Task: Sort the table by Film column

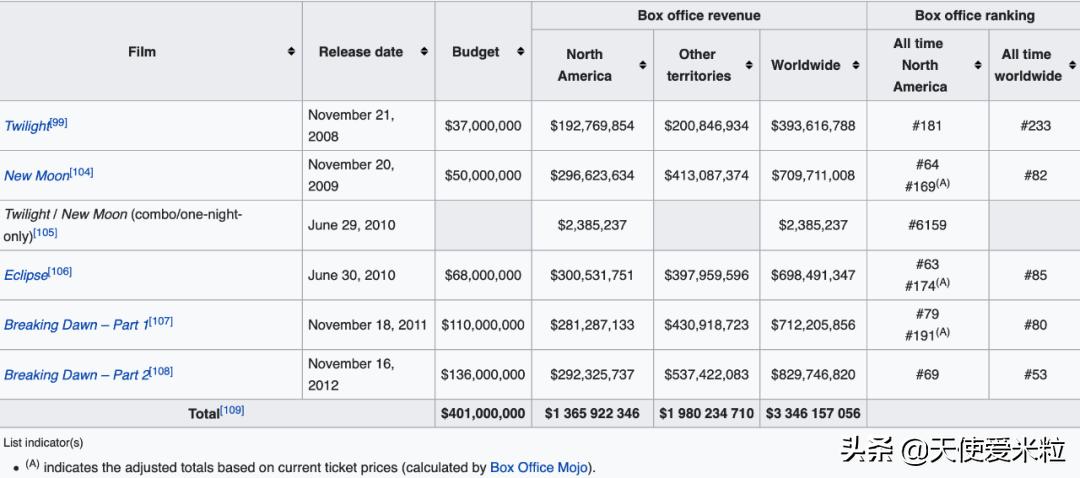Action: click(x=291, y=52)
